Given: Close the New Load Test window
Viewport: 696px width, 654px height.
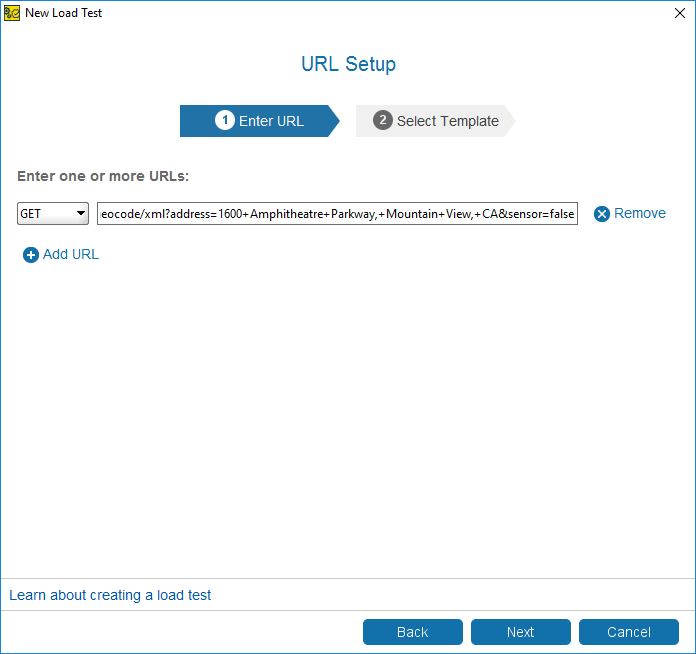Looking at the screenshot, I should pos(680,13).
